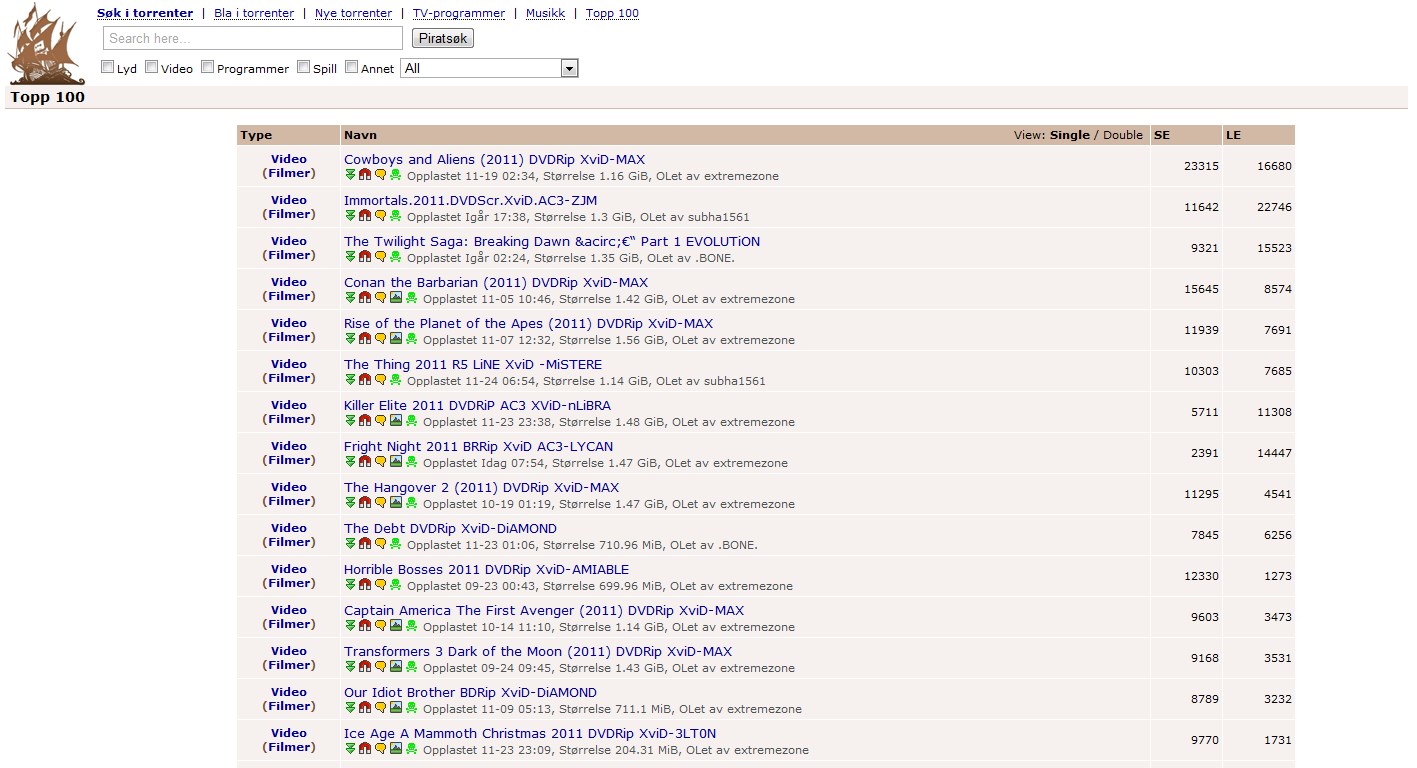Click magnet icon for The Hangover 2

coord(365,503)
